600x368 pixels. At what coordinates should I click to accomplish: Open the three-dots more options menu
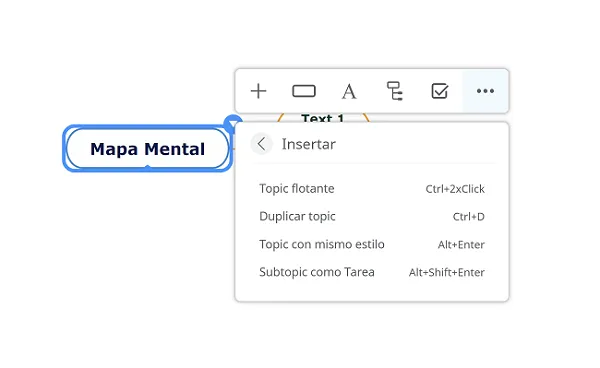click(485, 91)
